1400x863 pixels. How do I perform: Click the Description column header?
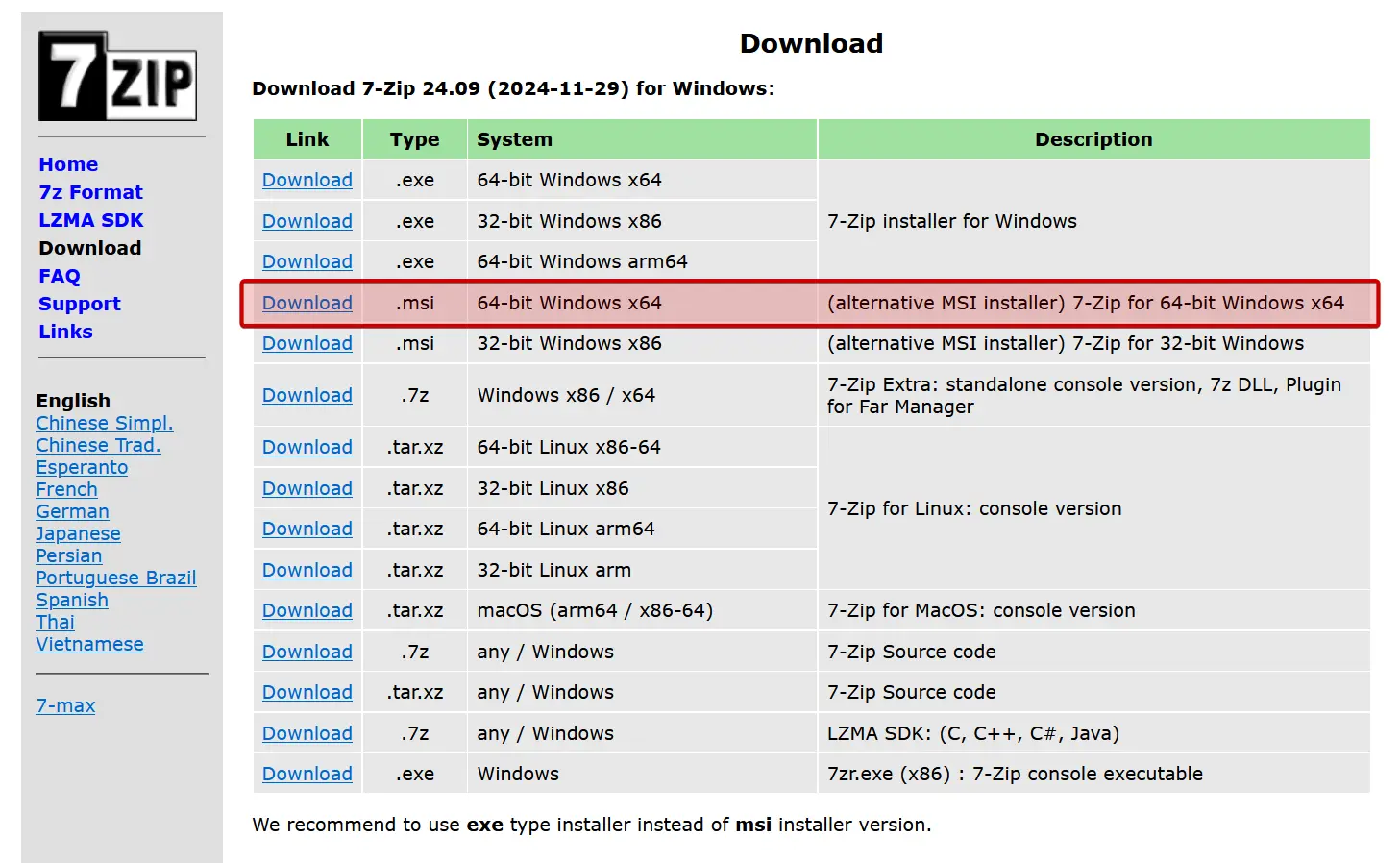[x=1093, y=139]
